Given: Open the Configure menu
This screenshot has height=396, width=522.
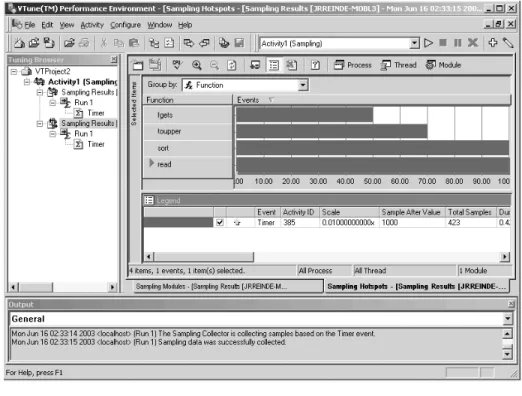Looking at the screenshot, I should click(x=125, y=25).
